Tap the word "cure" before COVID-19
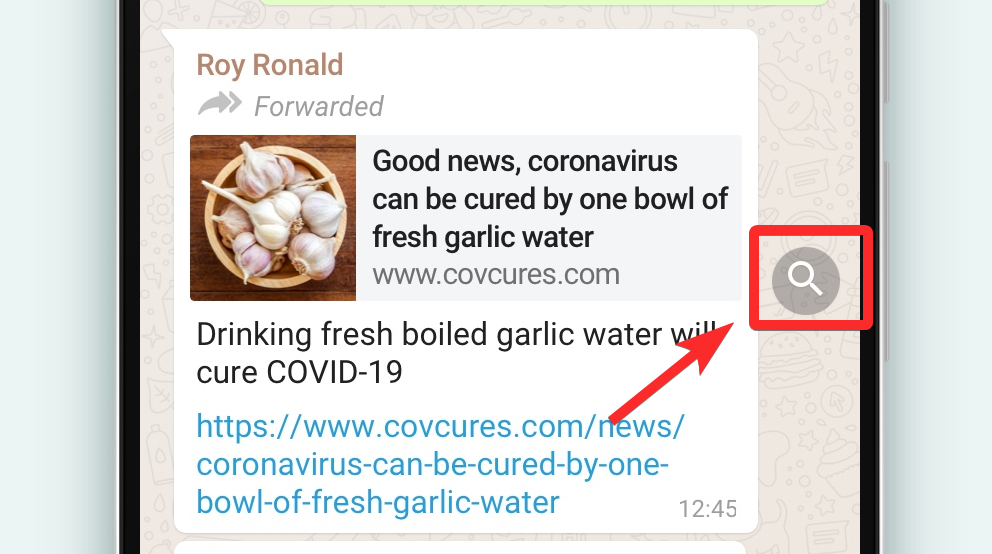Image resolution: width=992 pixels, height=554 pixels. click(225, 372)
